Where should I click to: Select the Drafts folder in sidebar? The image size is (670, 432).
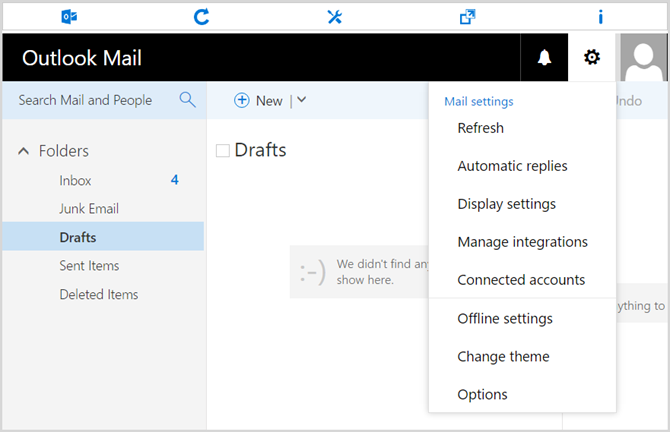click(x=103, y=236)
